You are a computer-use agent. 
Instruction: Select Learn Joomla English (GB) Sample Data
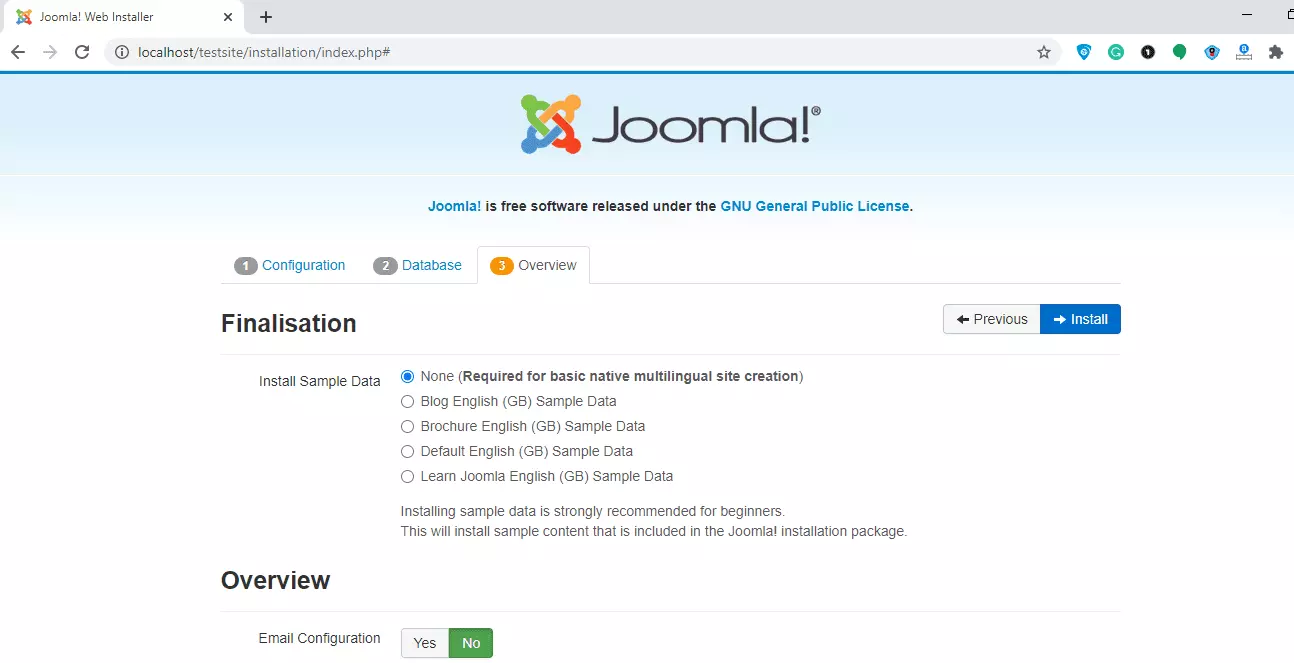click(407, 477)
